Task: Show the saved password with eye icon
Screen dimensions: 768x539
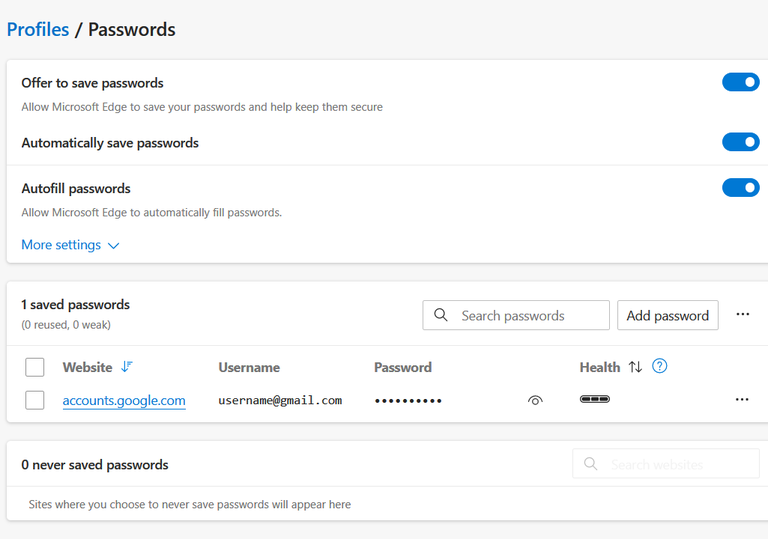Action: pos(535,400)
